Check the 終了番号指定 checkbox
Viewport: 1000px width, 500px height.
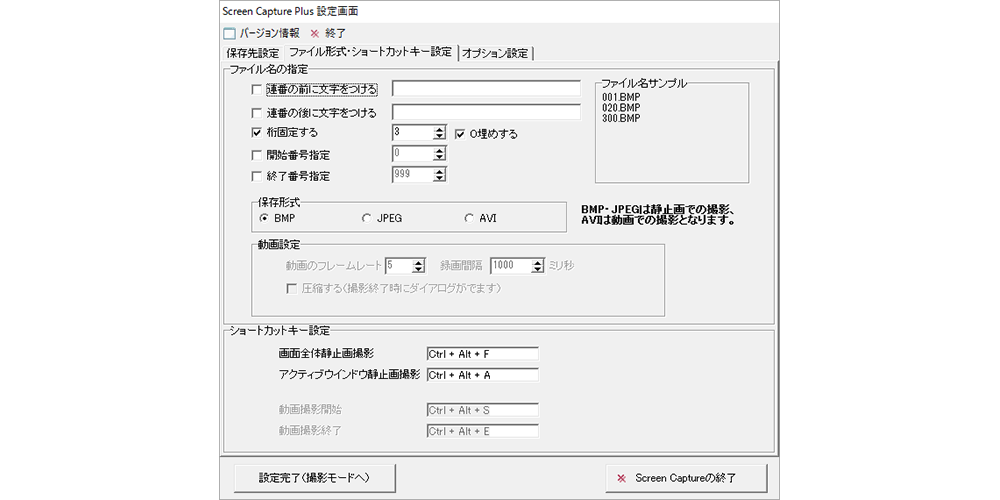tap(256, 175)
